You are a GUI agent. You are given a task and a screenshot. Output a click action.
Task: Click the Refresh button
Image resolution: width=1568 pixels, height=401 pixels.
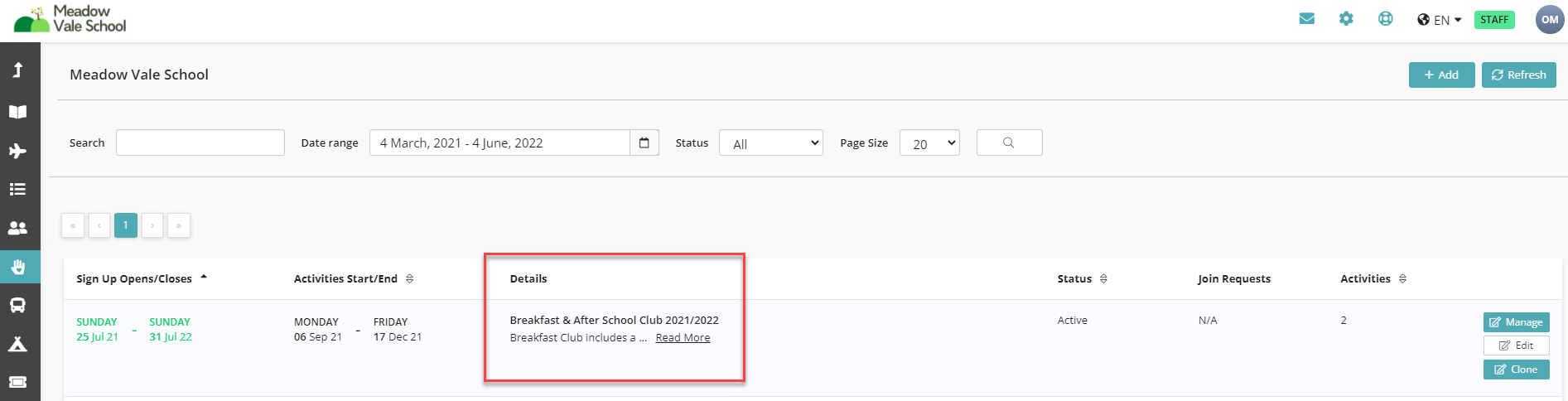(x=1519, y=75)
